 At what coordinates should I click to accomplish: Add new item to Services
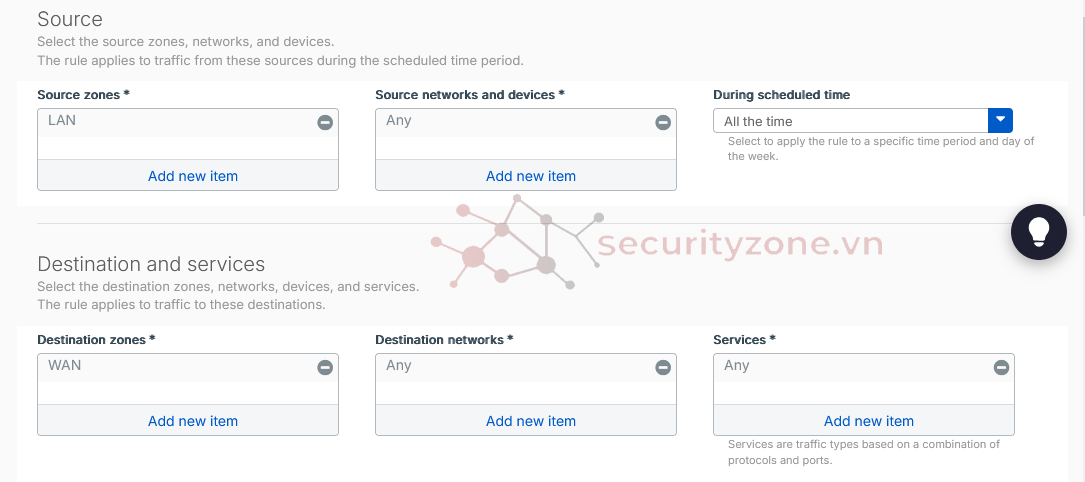tap(869, 421)
